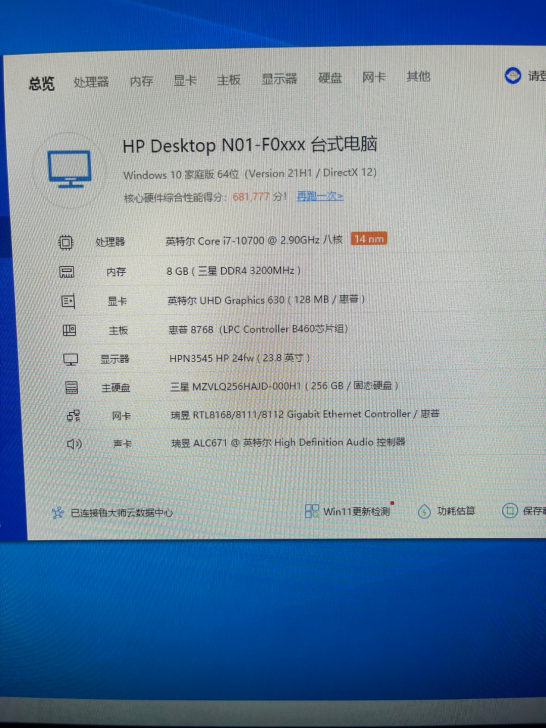Click 瑞昱 RTL8168/8111/8112 network text
The image size is (546, 728).
(305, 414)
